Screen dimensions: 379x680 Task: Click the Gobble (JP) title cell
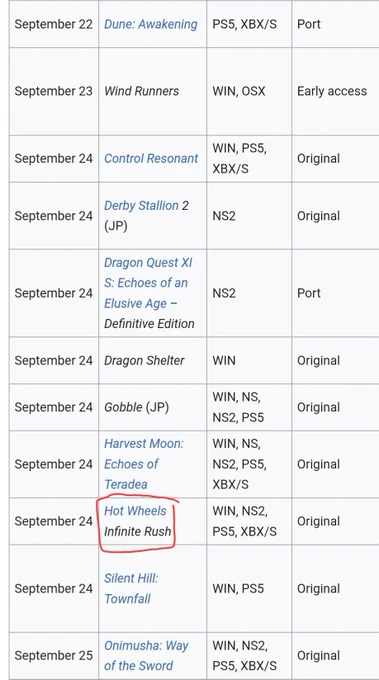click(x=153, y=407)
